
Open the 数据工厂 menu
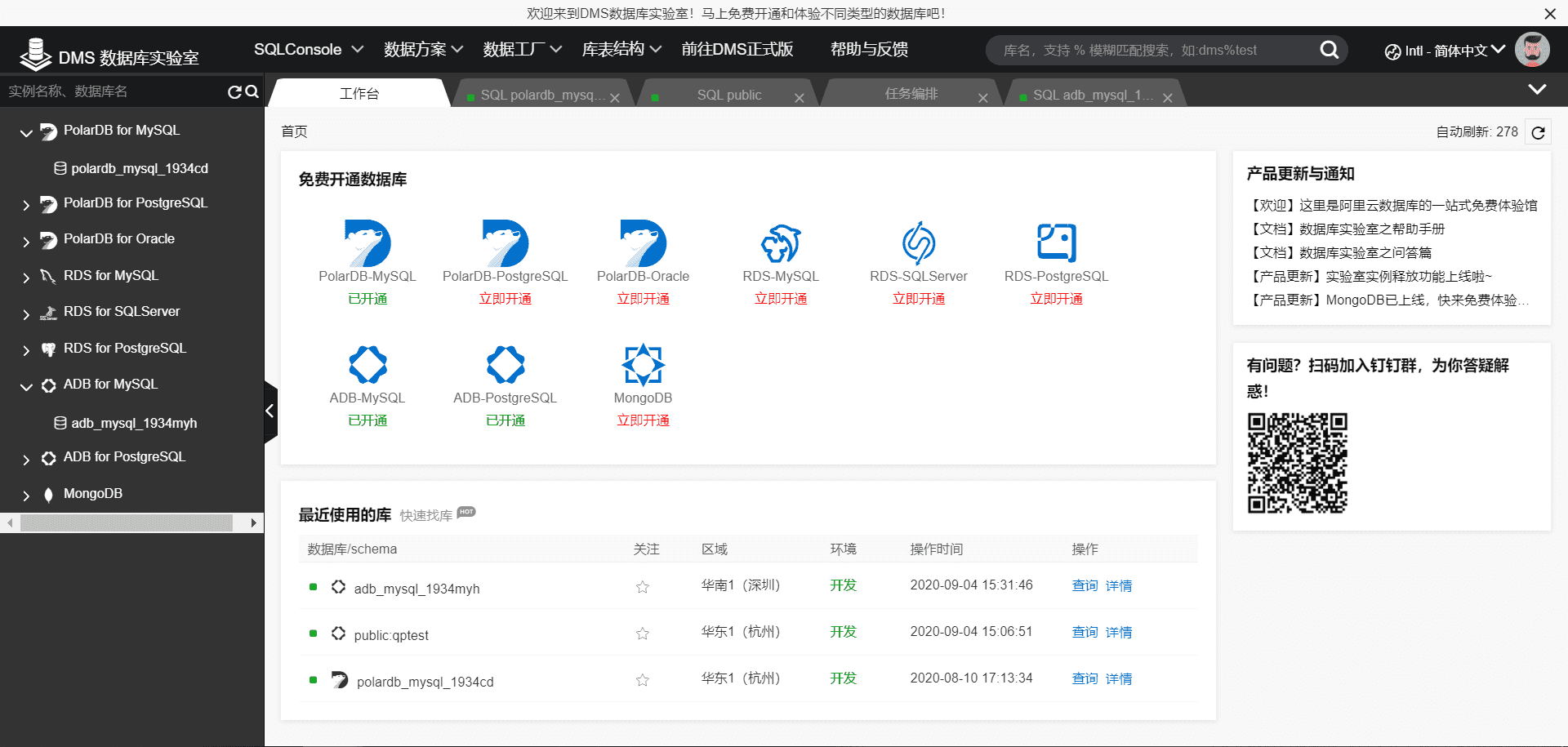click(x=523, y=49)
